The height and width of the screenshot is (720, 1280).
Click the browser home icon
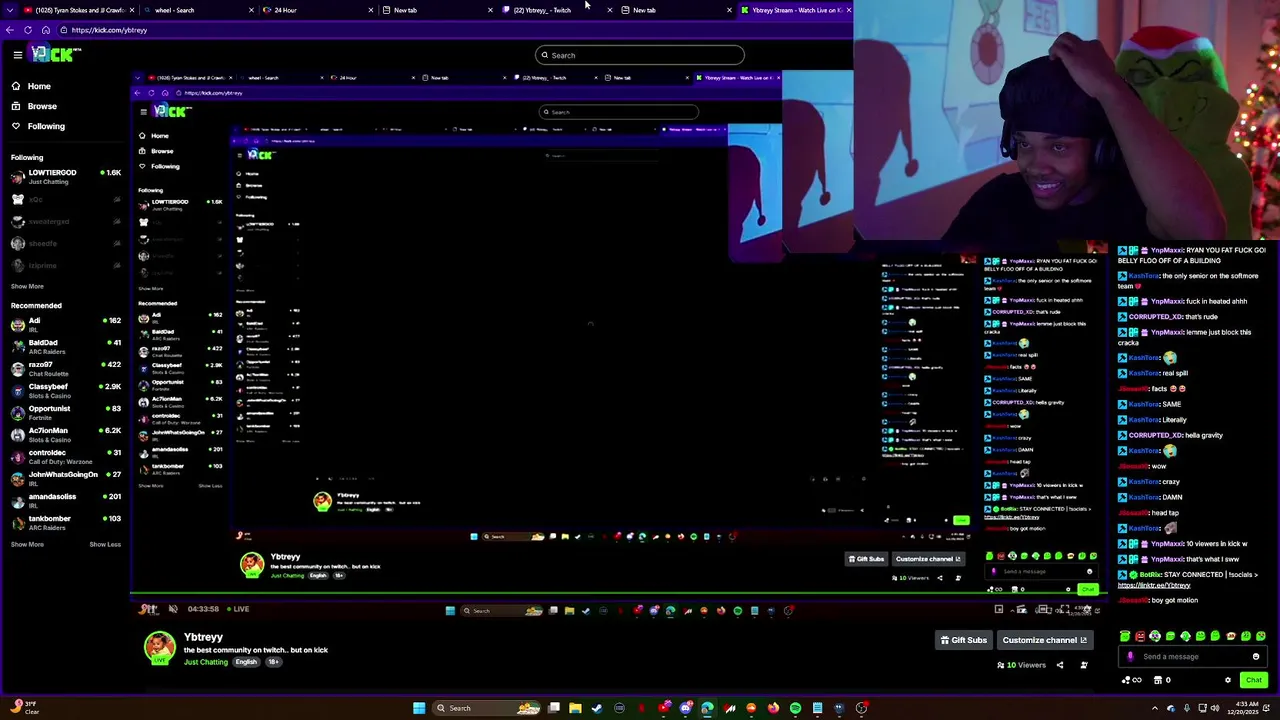point(46,30)
